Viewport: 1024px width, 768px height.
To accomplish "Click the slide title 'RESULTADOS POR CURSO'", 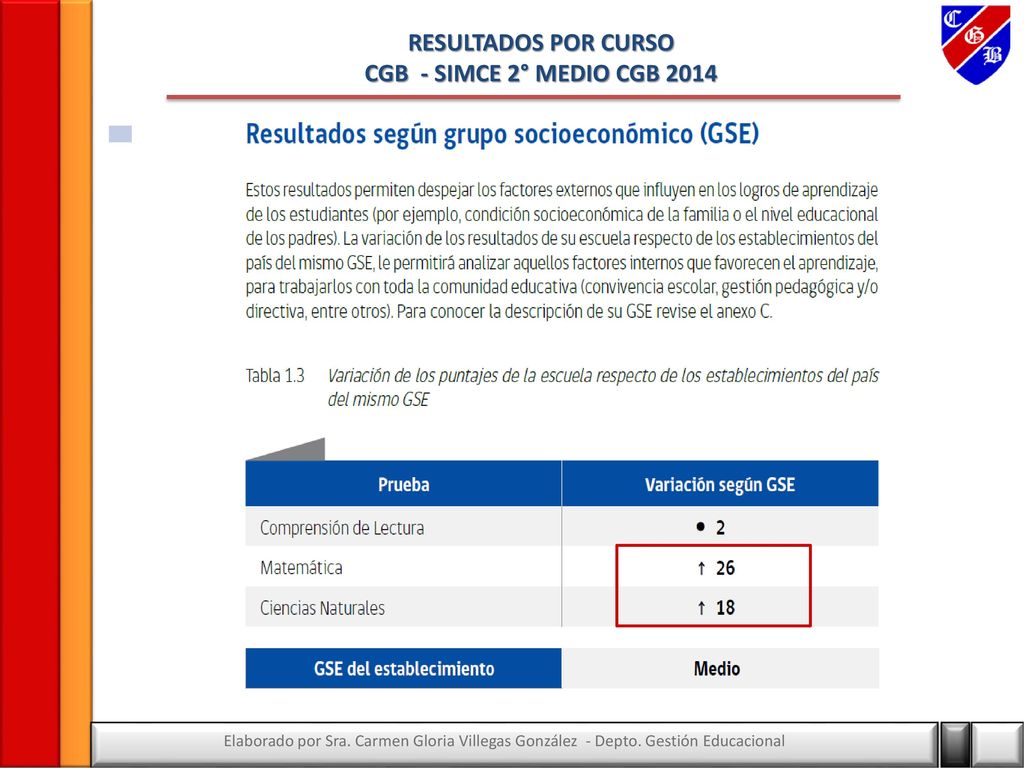I will point(541,42).
